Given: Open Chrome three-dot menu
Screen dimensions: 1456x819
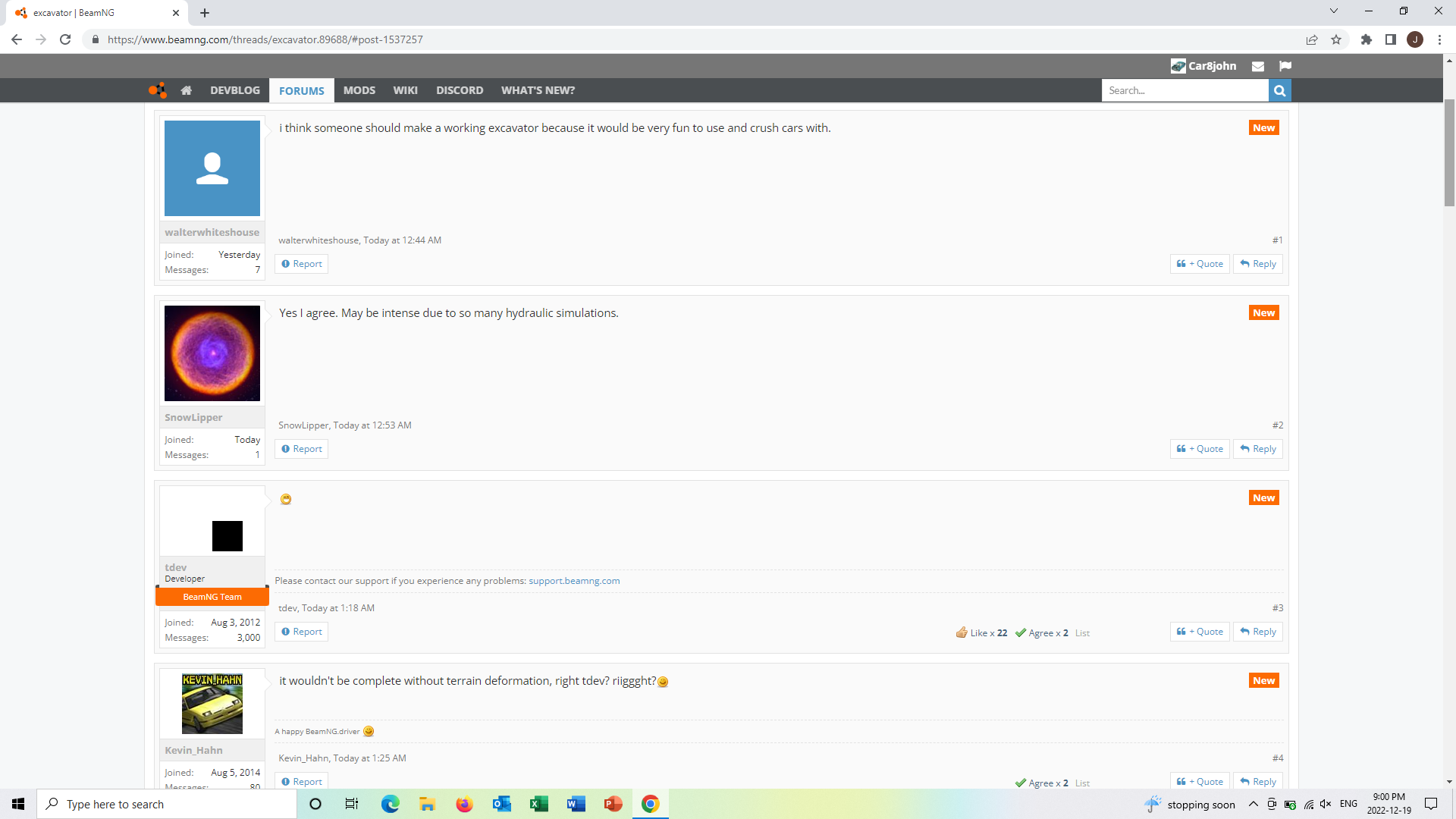Looking at the screenshot, I should 1439,39.
